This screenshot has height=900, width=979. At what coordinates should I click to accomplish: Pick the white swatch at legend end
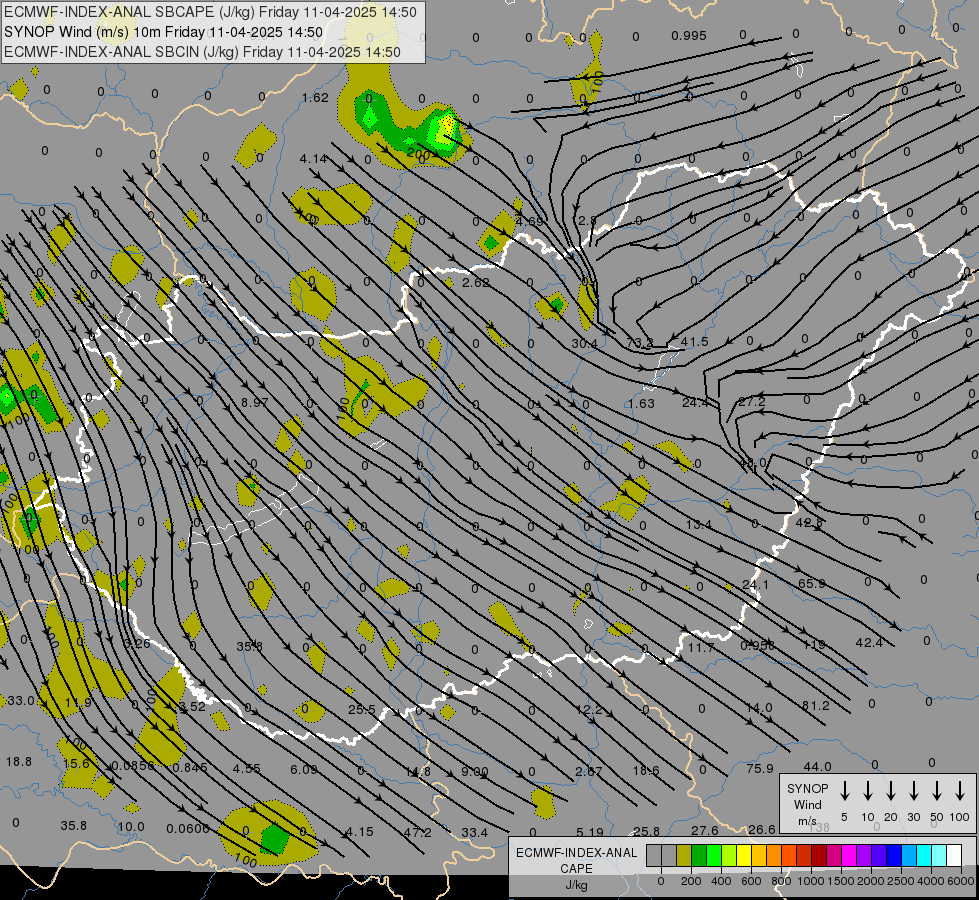955,855
